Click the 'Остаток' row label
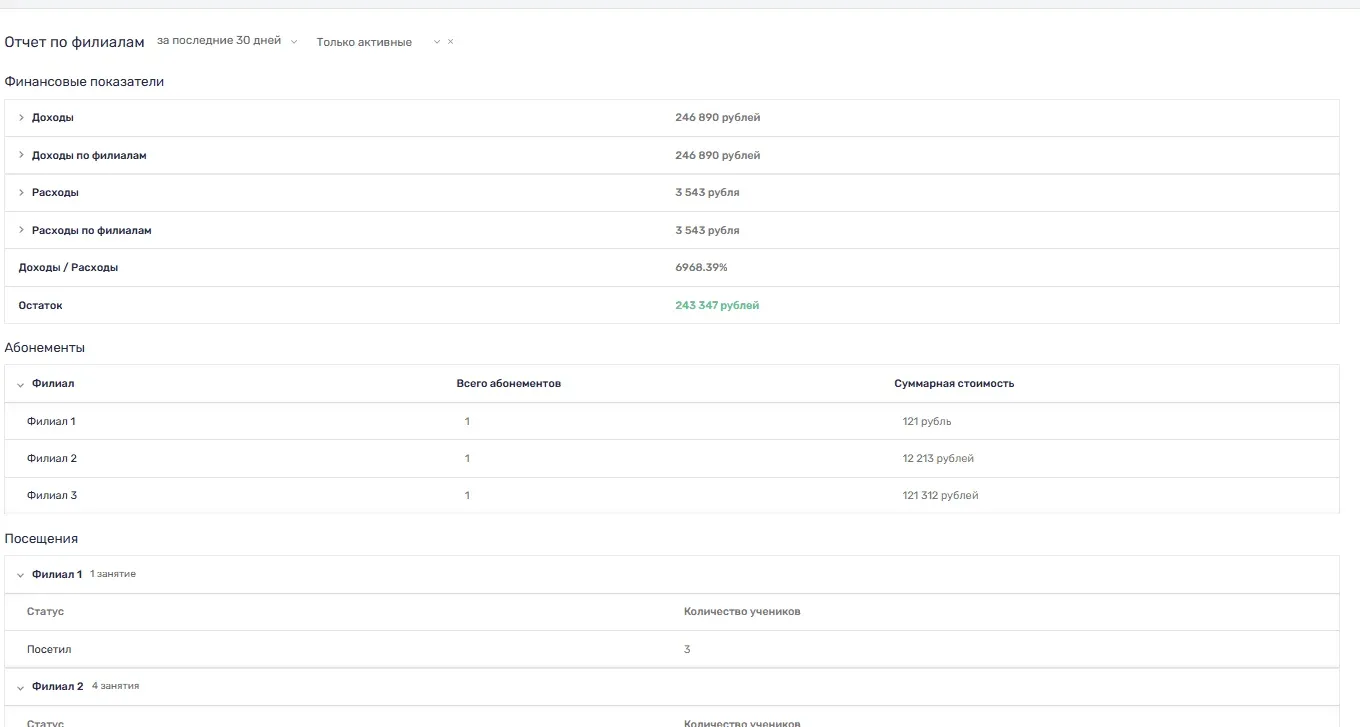Image resolution: width=1360 pixels, height=727 pixels. (40, 305)
